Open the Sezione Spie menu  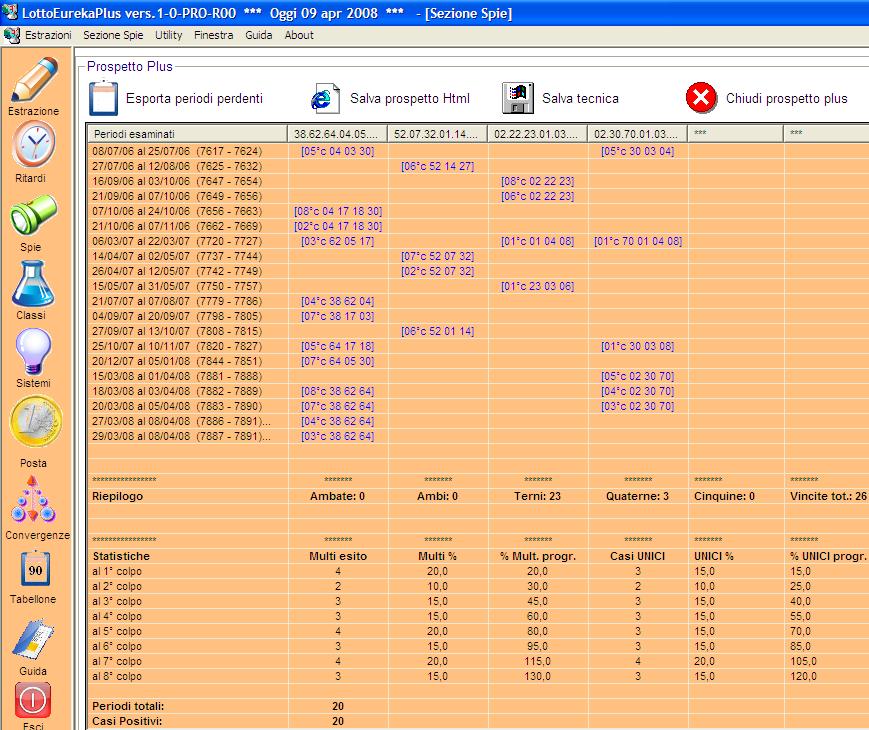[113, 35]
